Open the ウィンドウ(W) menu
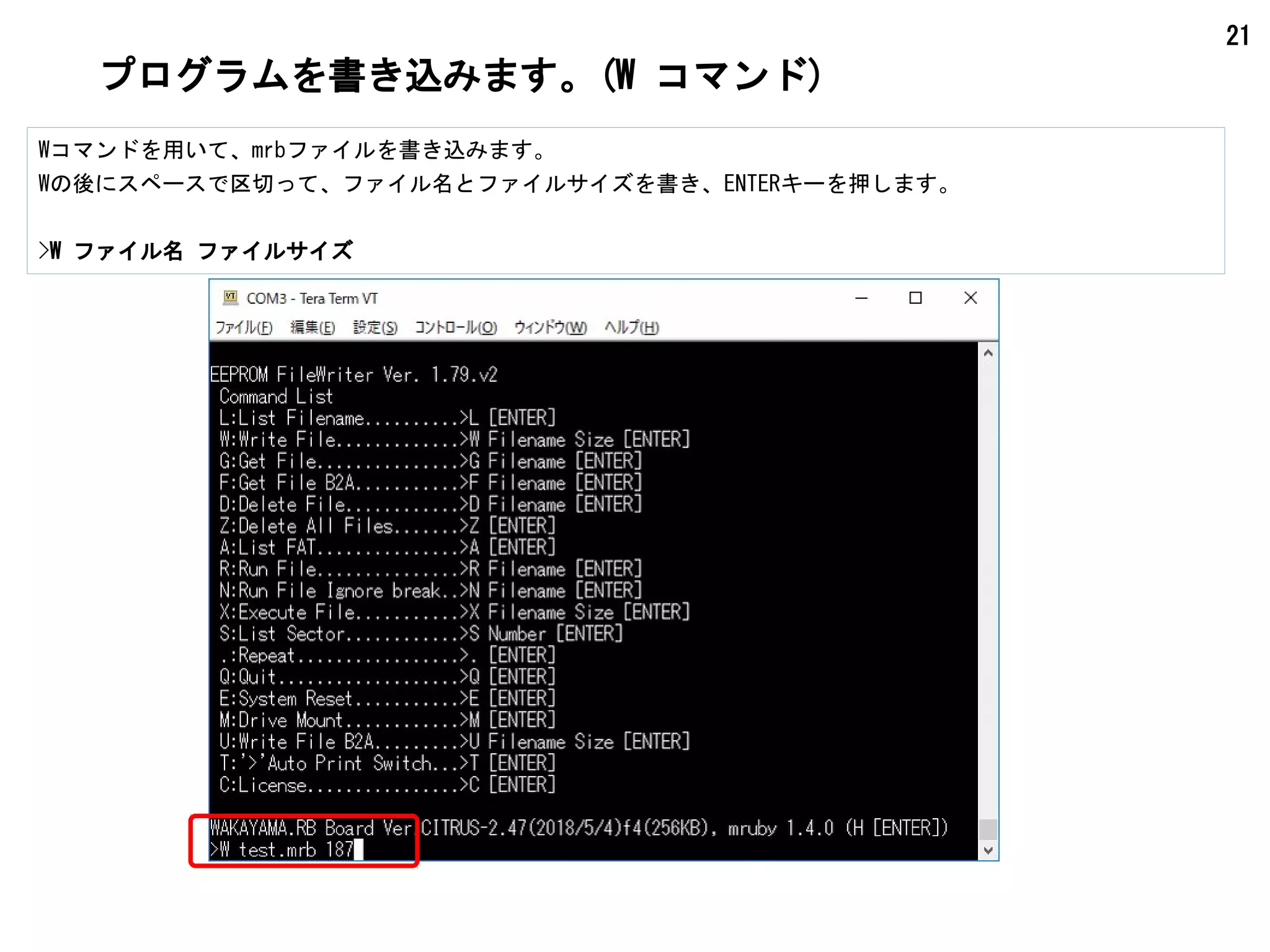 [x=550, y=327]
